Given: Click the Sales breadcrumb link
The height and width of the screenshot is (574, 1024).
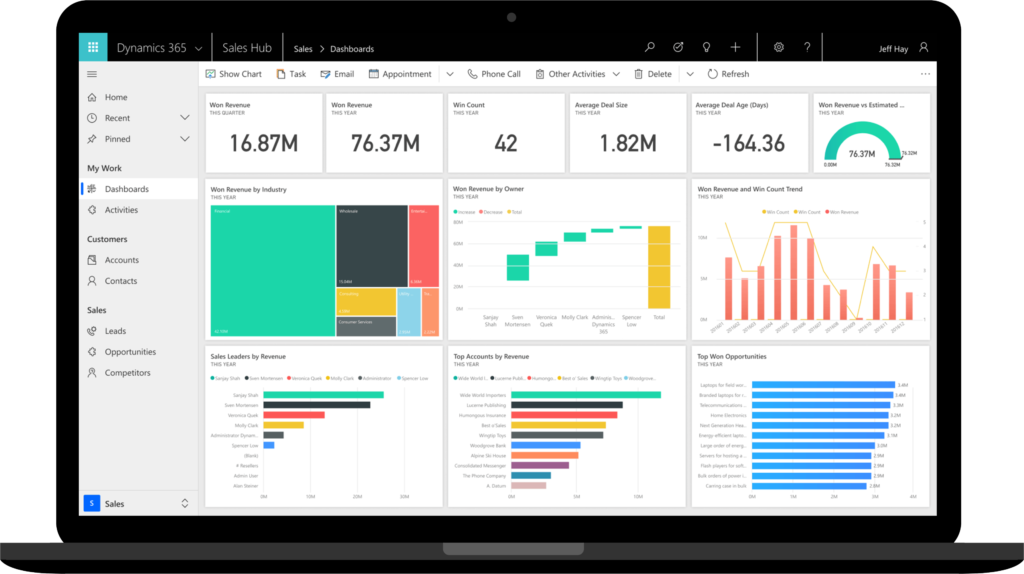Looking at the screenshot, I should point(303,49).
